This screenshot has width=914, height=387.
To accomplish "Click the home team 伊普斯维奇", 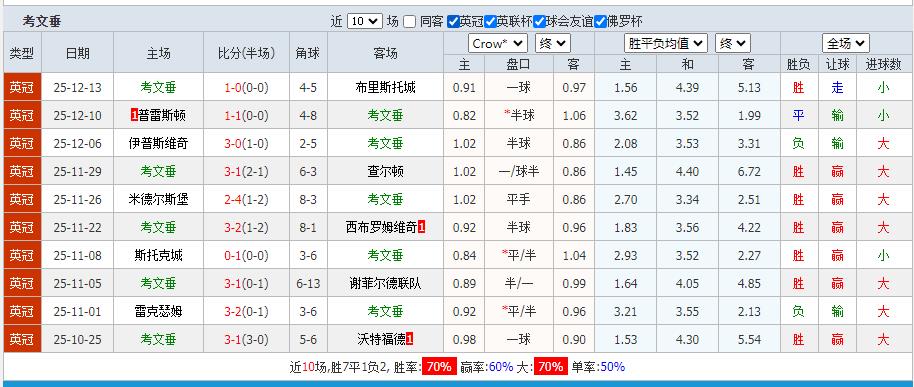I will [159, 143].
